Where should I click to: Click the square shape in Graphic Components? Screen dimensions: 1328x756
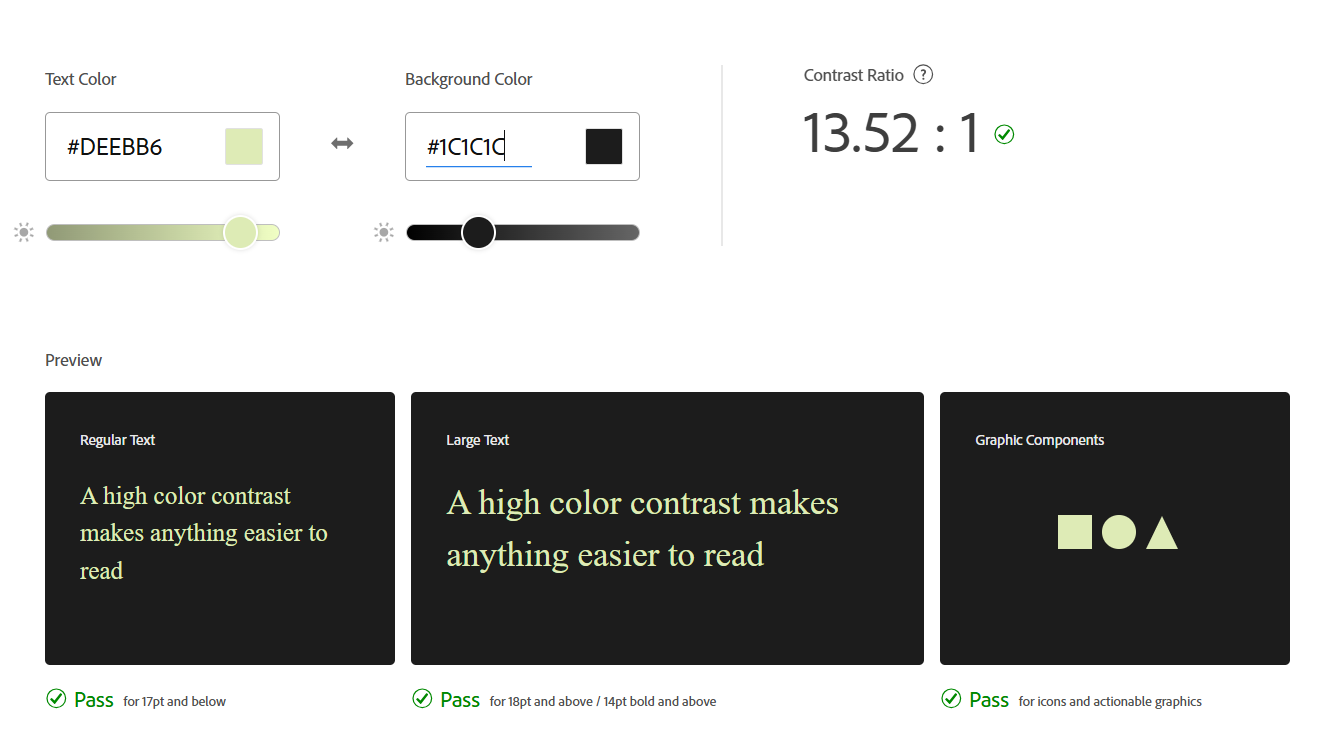click(x=1075, y=532)
